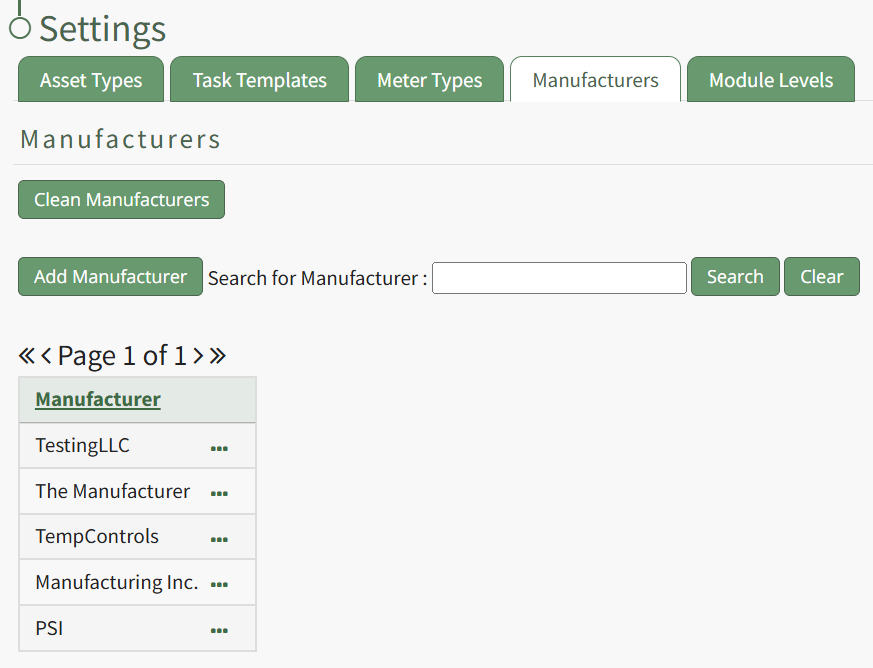Open the three-dot menu for Manufacturing Inc.
873x668 pixels.
tap(219, 584)
